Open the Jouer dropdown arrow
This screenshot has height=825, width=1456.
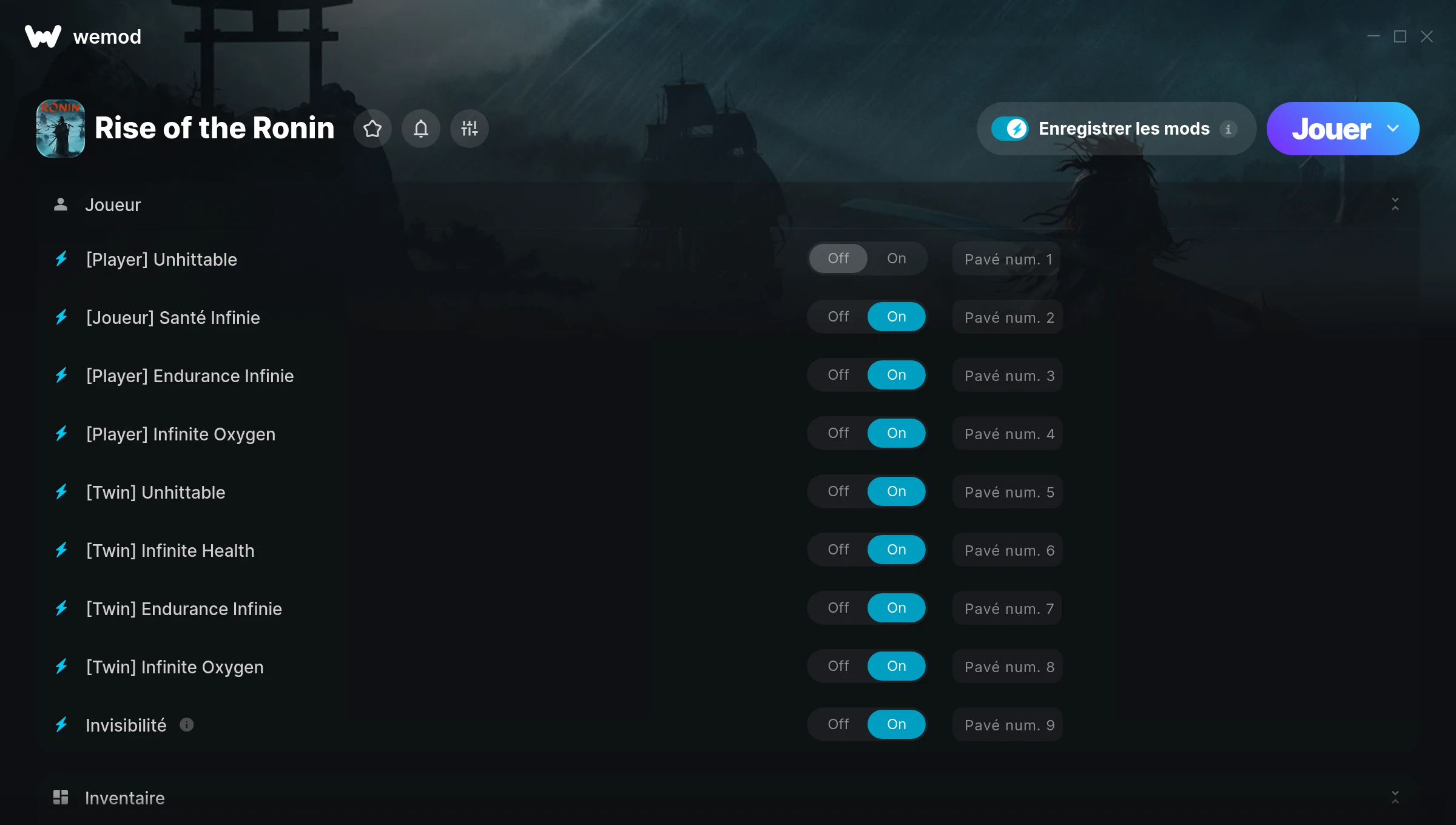tap(1393, 129)
